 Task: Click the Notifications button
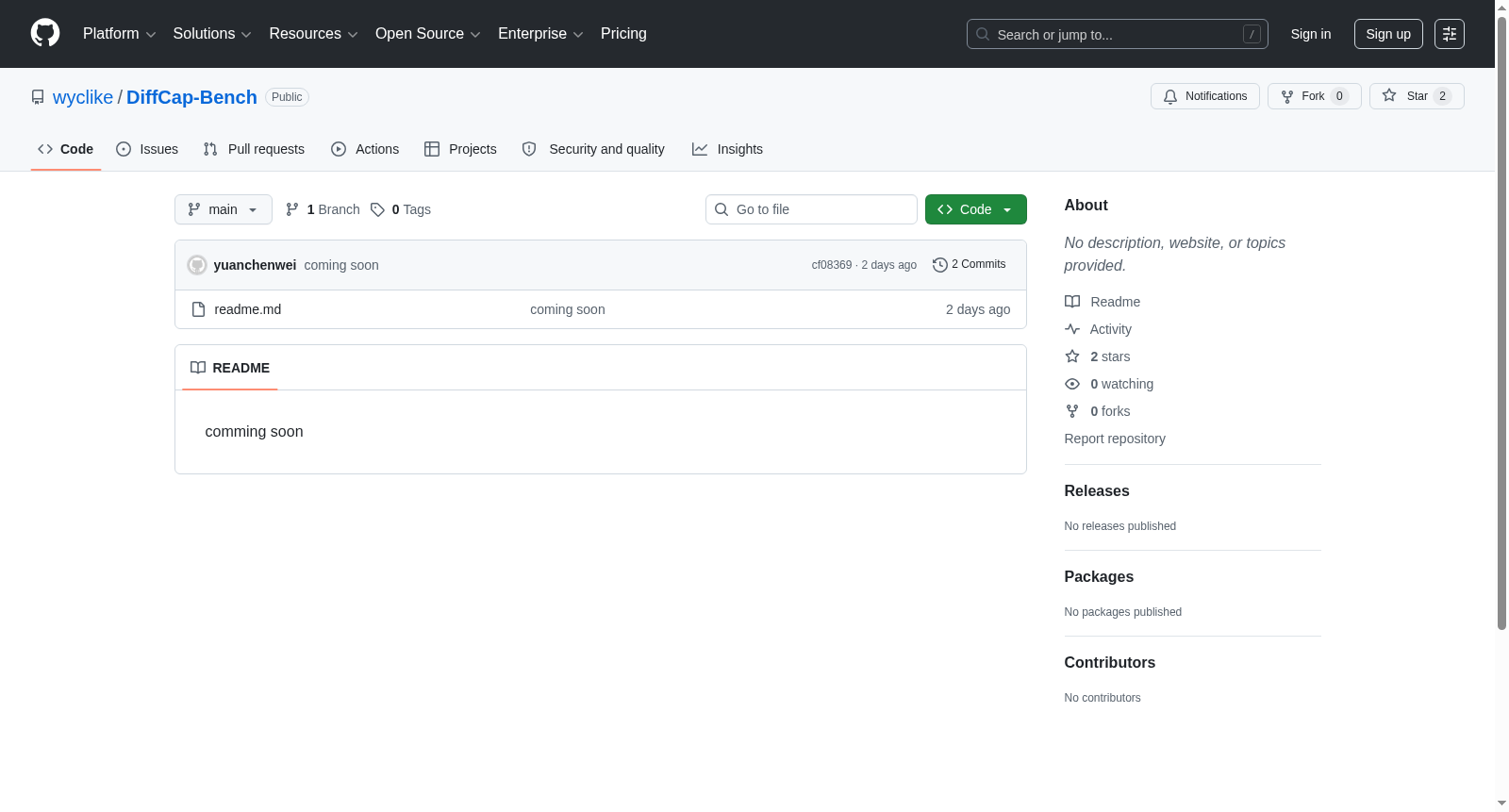[x=1205, y=96]
